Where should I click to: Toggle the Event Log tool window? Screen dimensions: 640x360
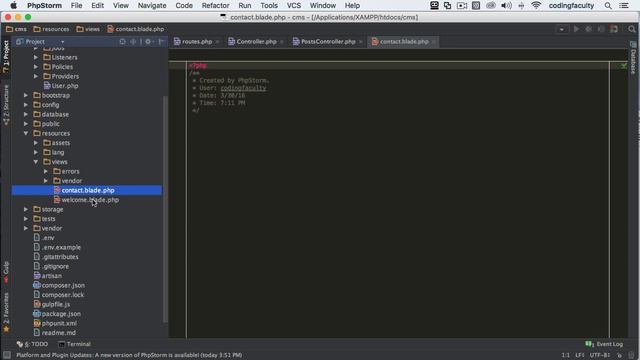[x=604, y=344]
